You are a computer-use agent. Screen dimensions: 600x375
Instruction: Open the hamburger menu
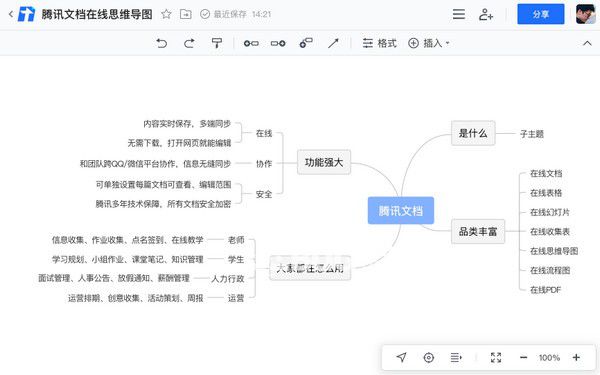click(x=459, y=15)
